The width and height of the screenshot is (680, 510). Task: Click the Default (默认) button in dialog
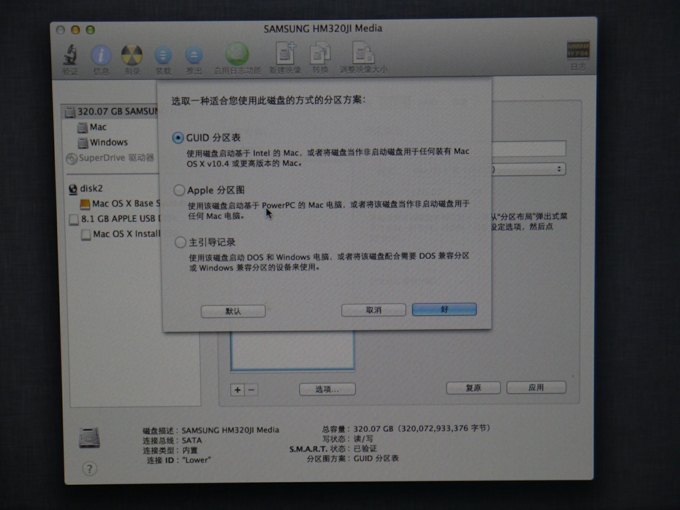point(233,311)
